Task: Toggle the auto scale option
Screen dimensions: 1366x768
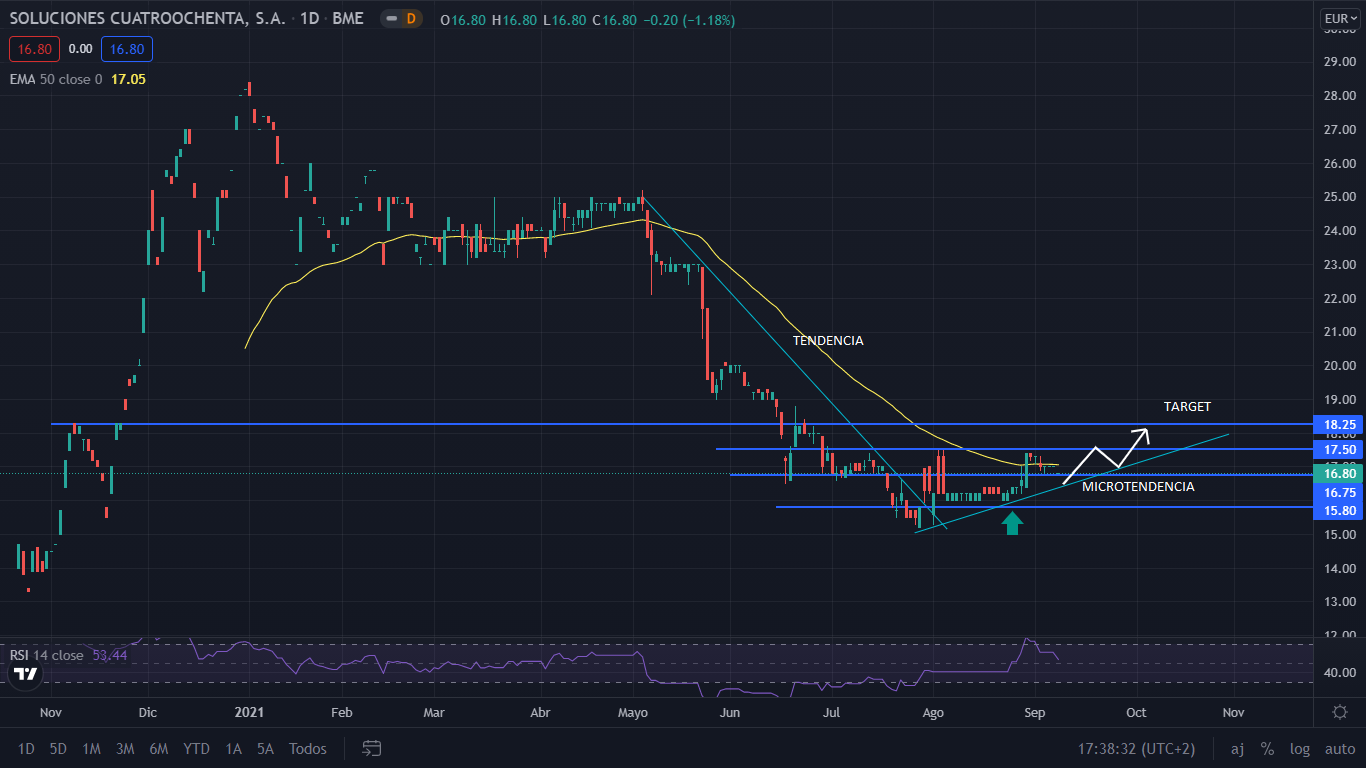Action: [x=1338, y=749]
